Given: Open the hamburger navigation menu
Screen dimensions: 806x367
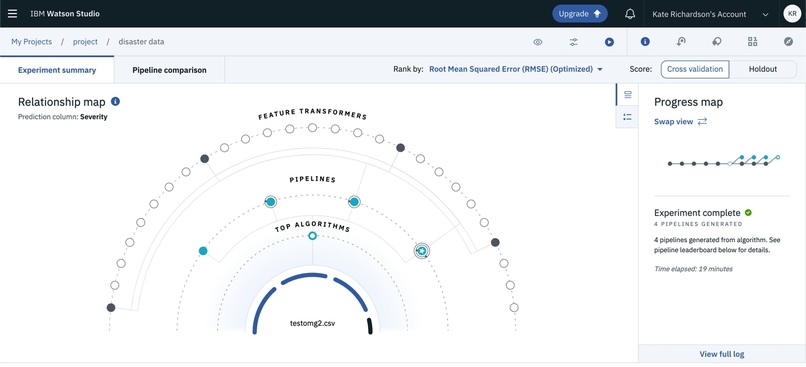Looking at the screenshot, I should click(x=12, y=14).
